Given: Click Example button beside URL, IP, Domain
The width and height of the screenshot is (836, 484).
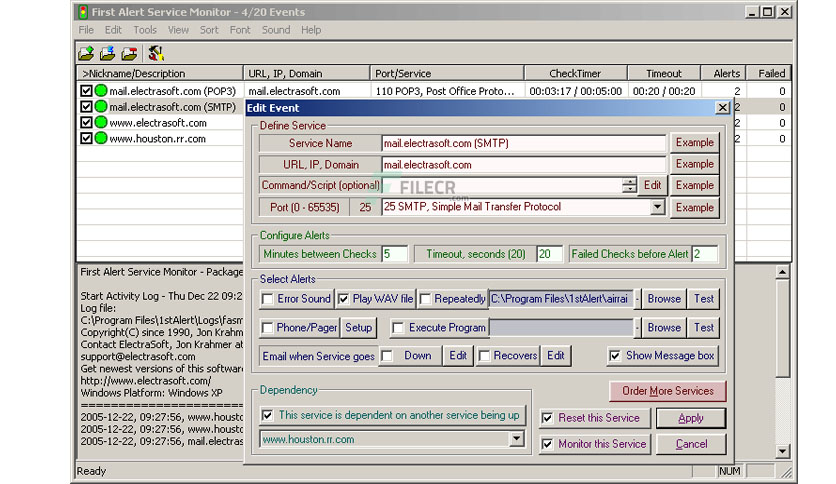Looking at the screenshot, I should click(694, 164).
